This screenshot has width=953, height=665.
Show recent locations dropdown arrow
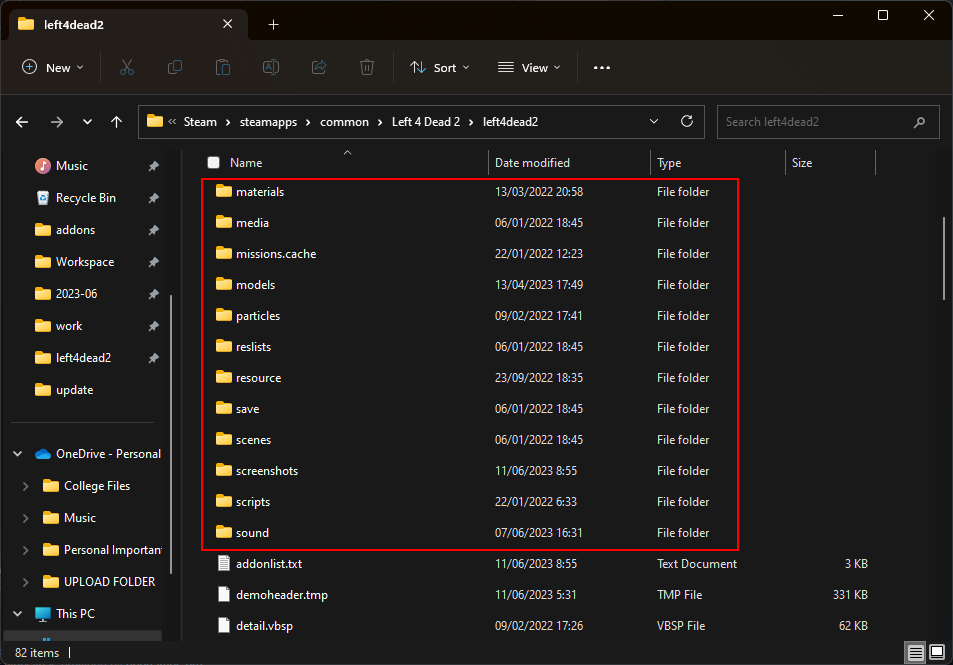(x=88, y=122)
